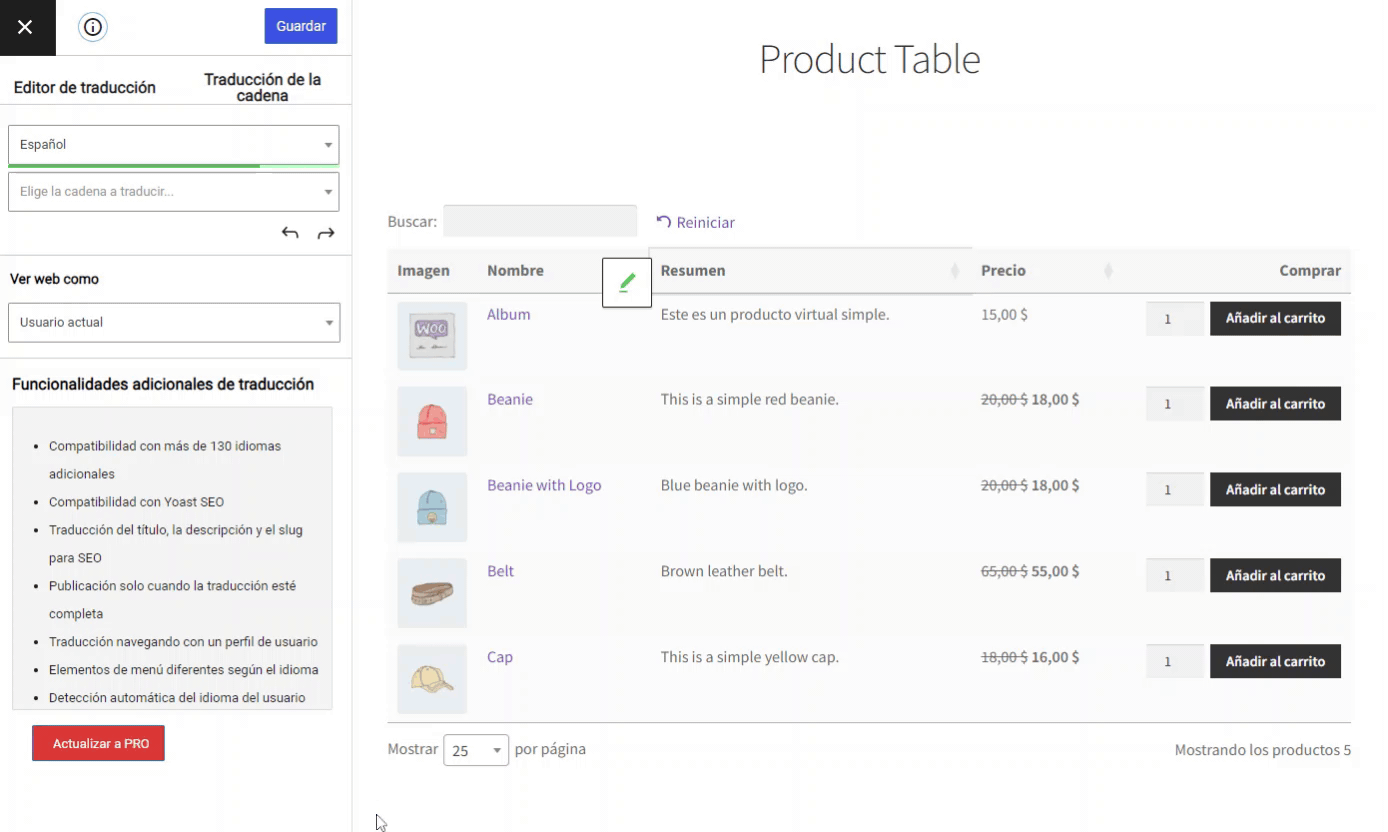Open the Album product link
This screenshot has width=1388, height=832.
click(x=509, y=314)
